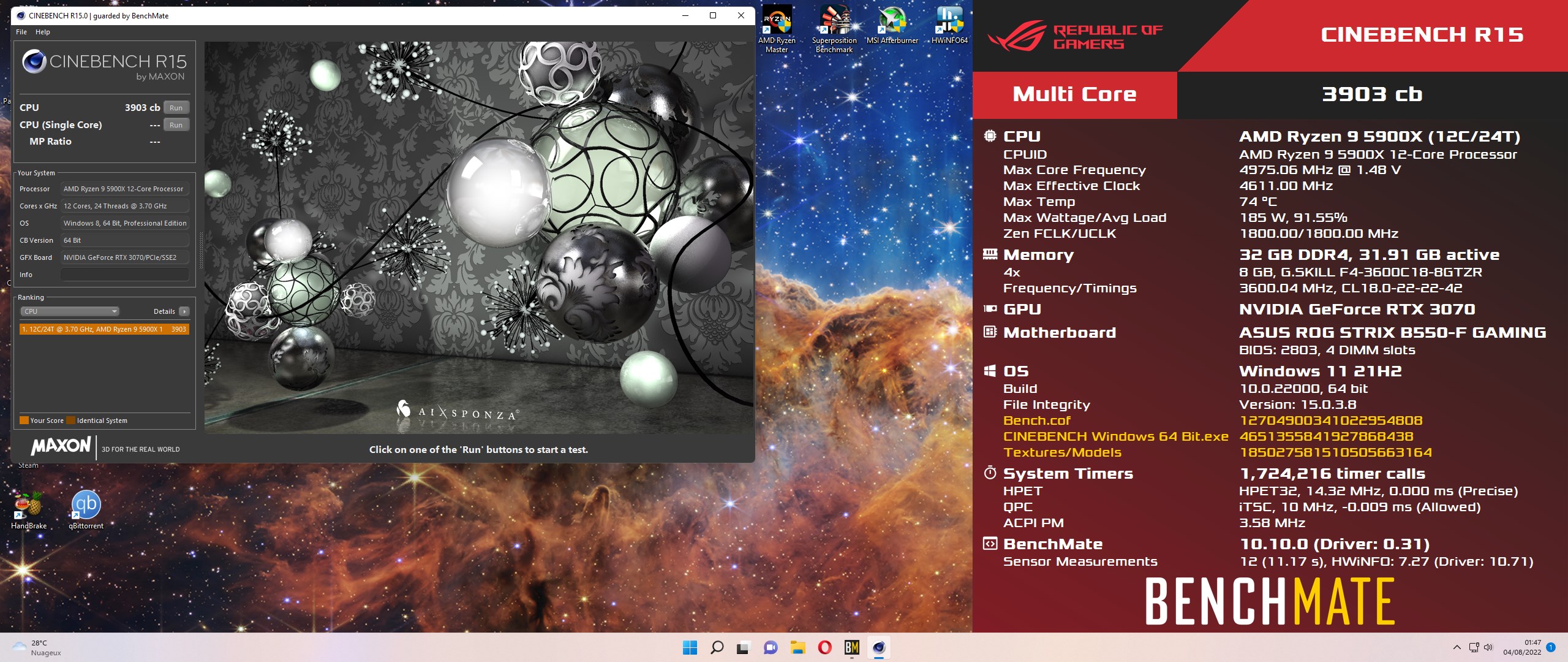Click the Cores x GHz field value
Viewport: 1568px width, 662px height.
point(124,206)
